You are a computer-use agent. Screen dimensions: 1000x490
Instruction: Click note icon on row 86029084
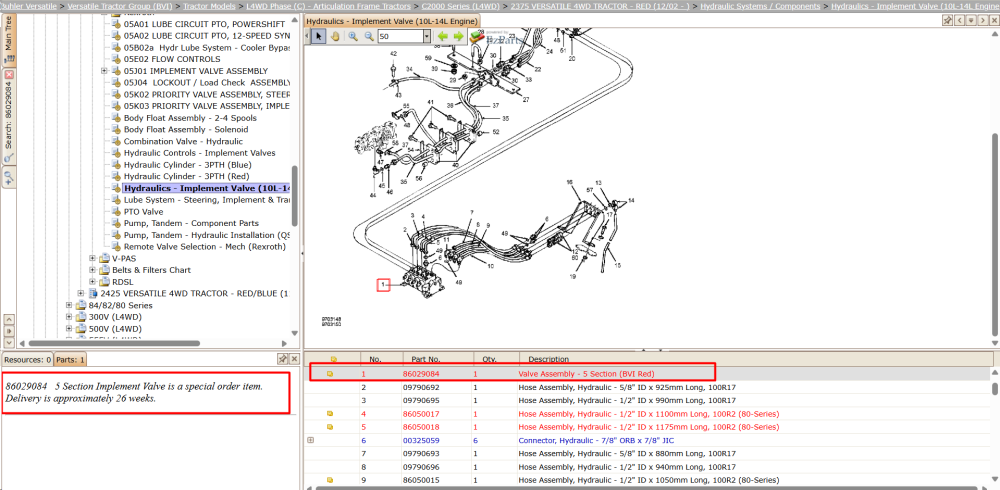(330, 374)
